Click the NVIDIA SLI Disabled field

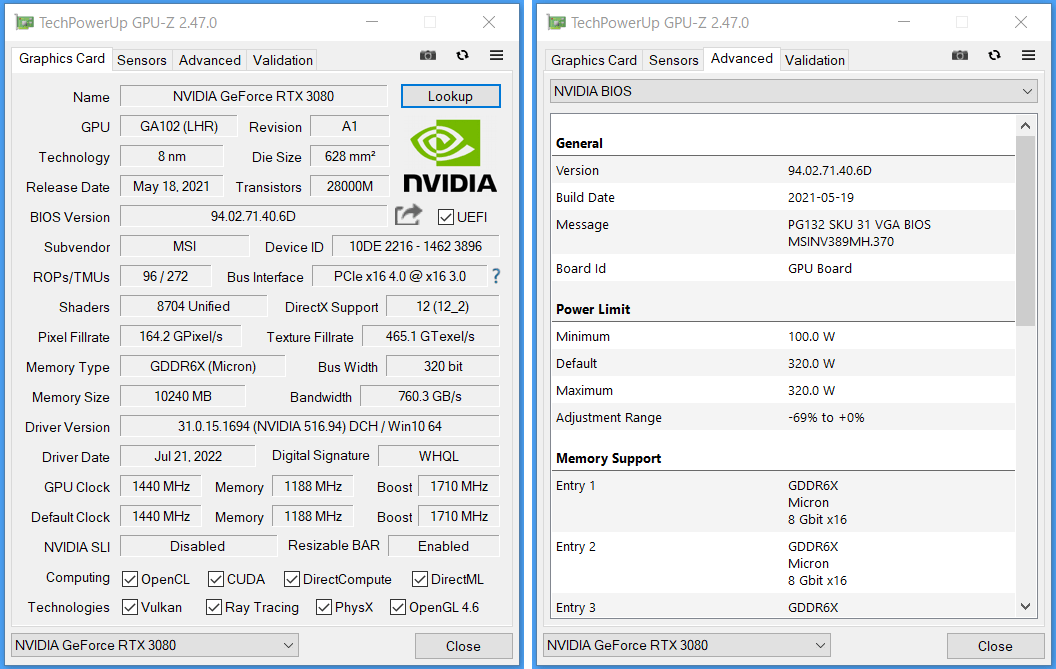click(x=198, y=546)
